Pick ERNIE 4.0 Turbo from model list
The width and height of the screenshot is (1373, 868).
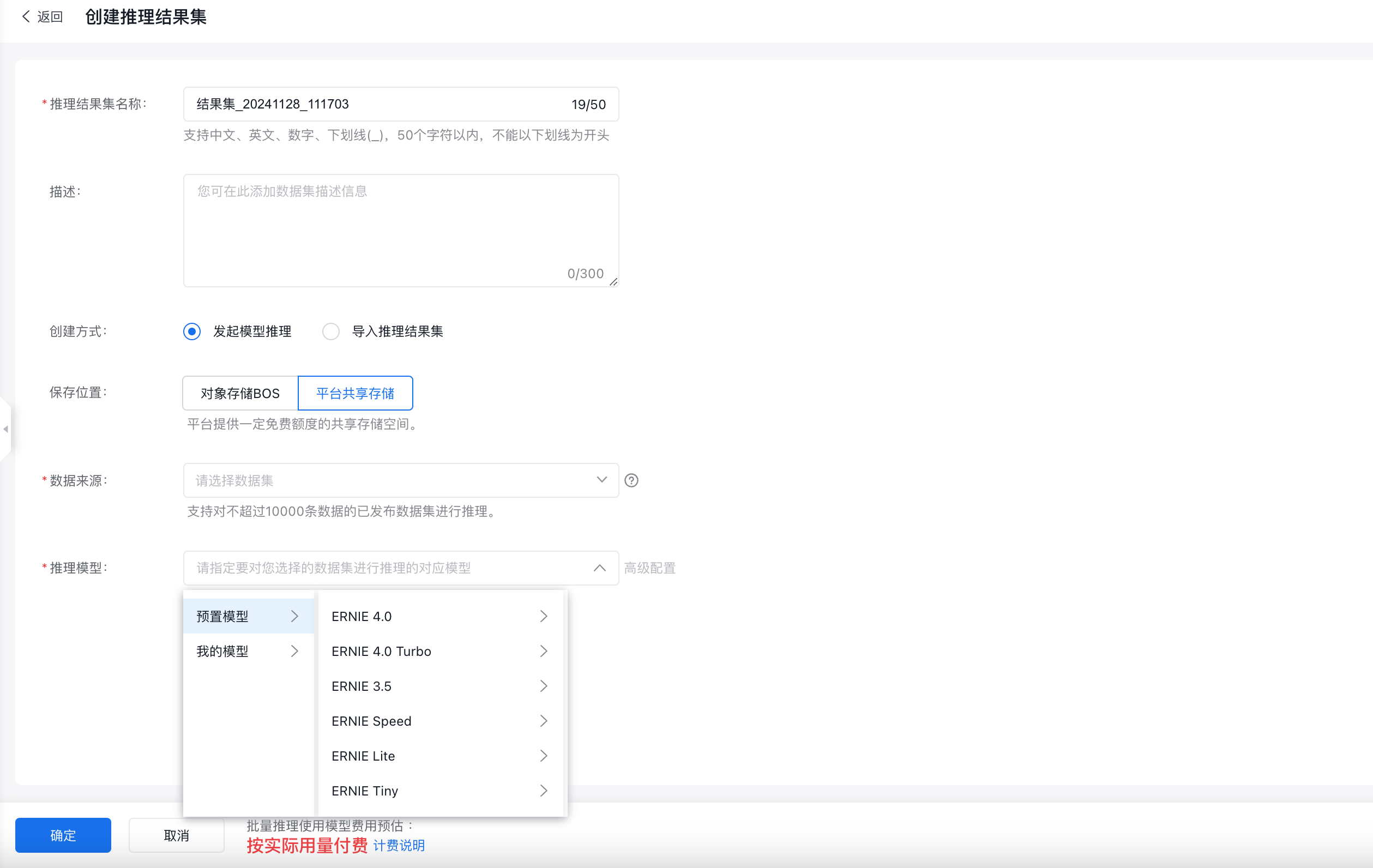pyautogui.click(x=440, y=652)
